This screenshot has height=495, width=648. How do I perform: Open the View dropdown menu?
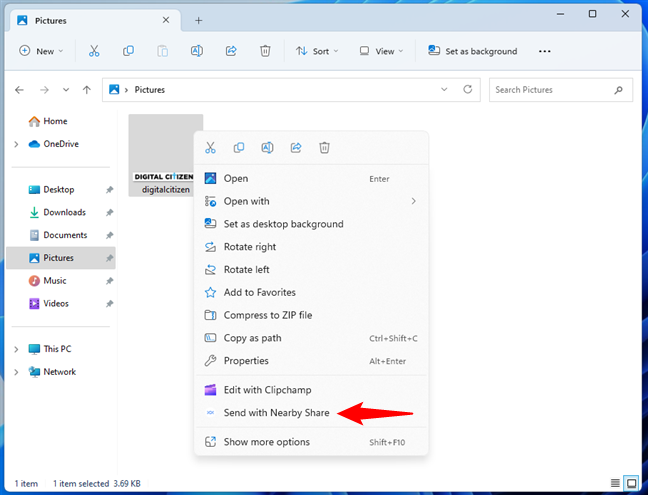tap(382, 51)
